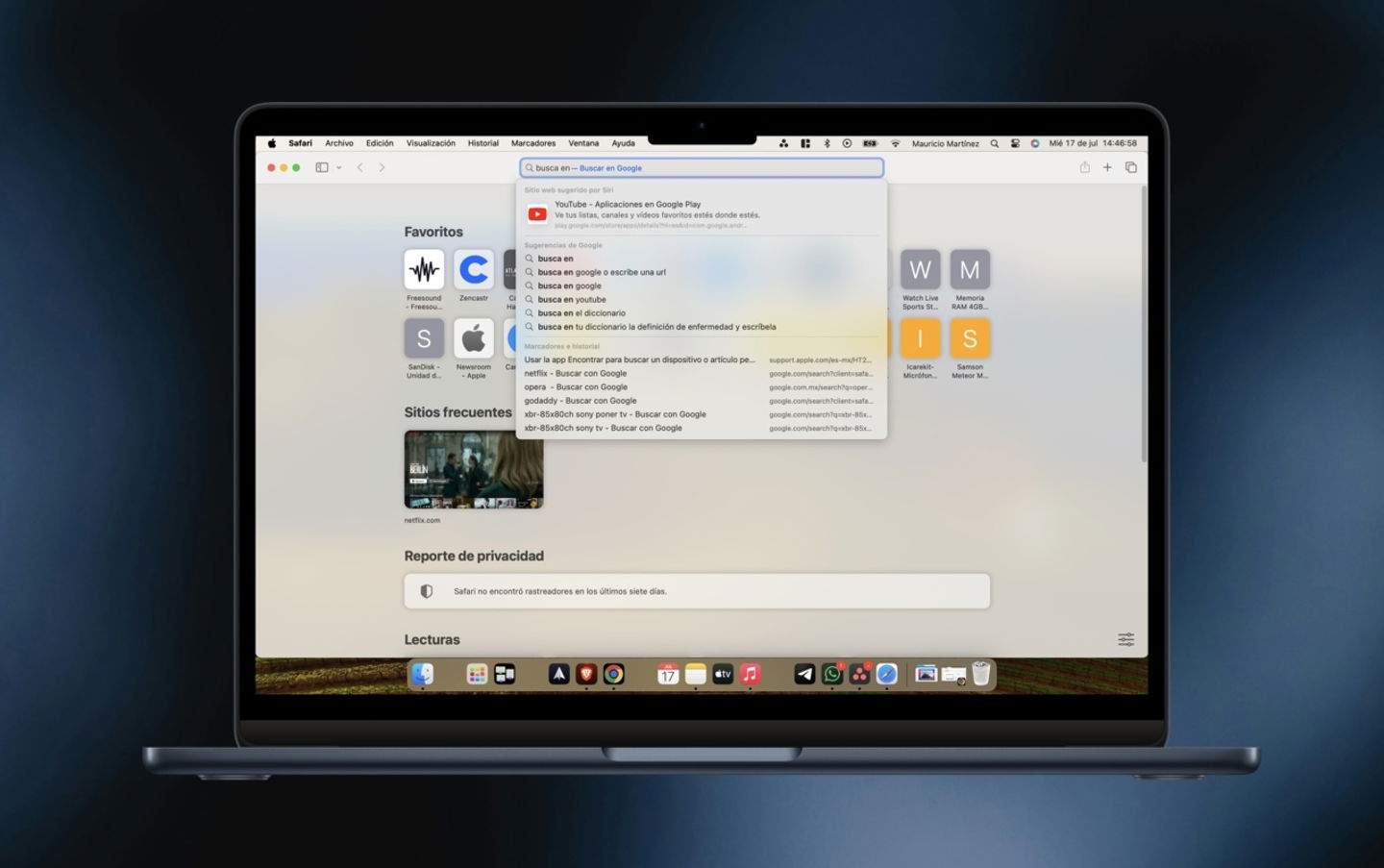
Task: Open a new tab with the plus icon
Action: click(1107, 166)
